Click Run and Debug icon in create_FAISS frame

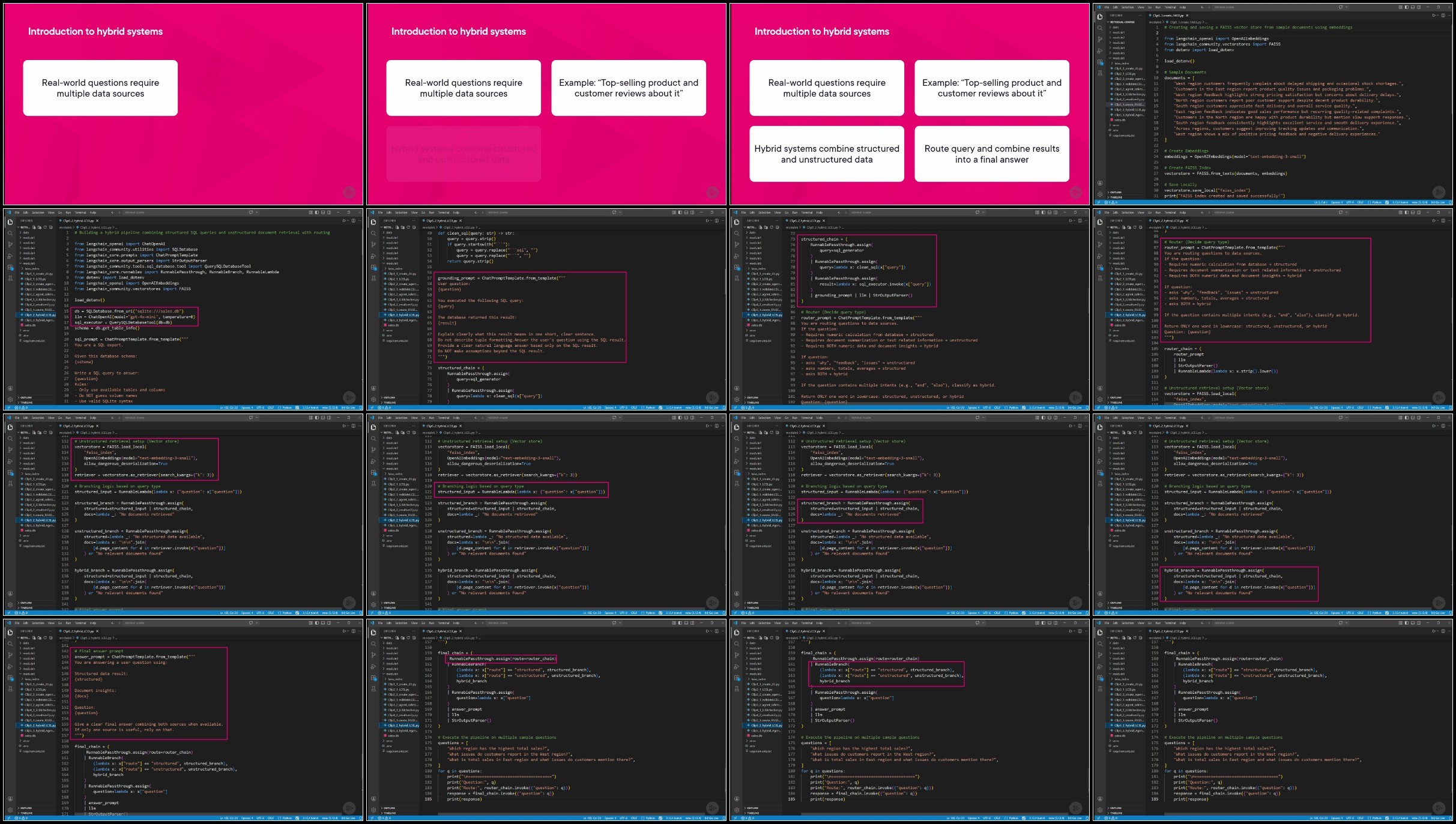(1100, 51)
